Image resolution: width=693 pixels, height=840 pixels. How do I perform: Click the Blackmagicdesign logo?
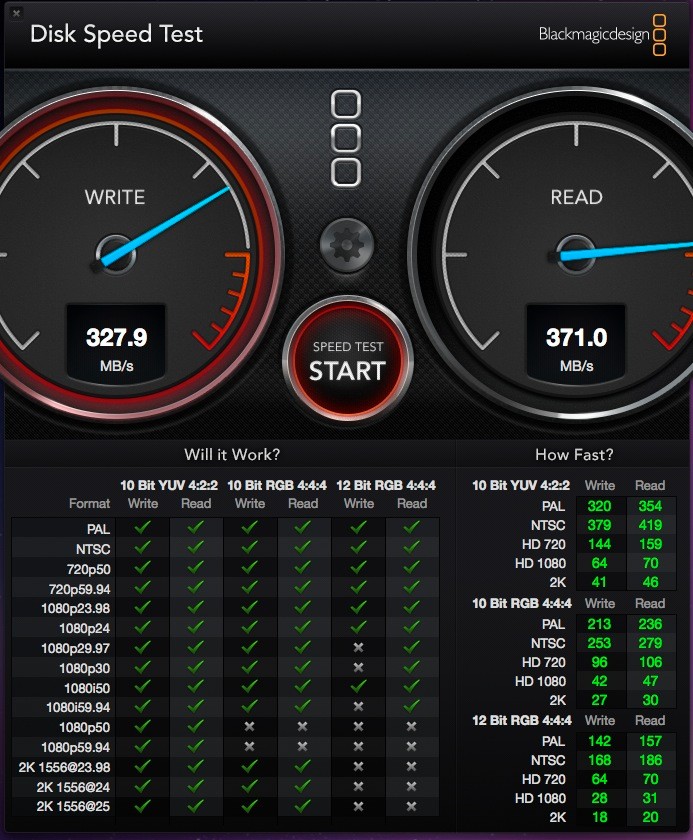(x=602, y=35)
